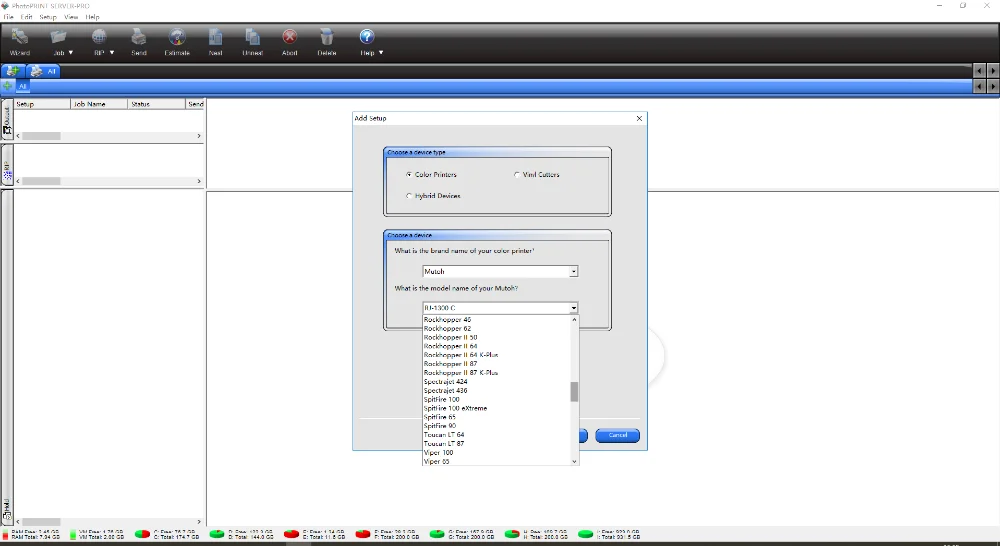Click the Nest jobs icon
The image size is (1000, 546).
216,37
